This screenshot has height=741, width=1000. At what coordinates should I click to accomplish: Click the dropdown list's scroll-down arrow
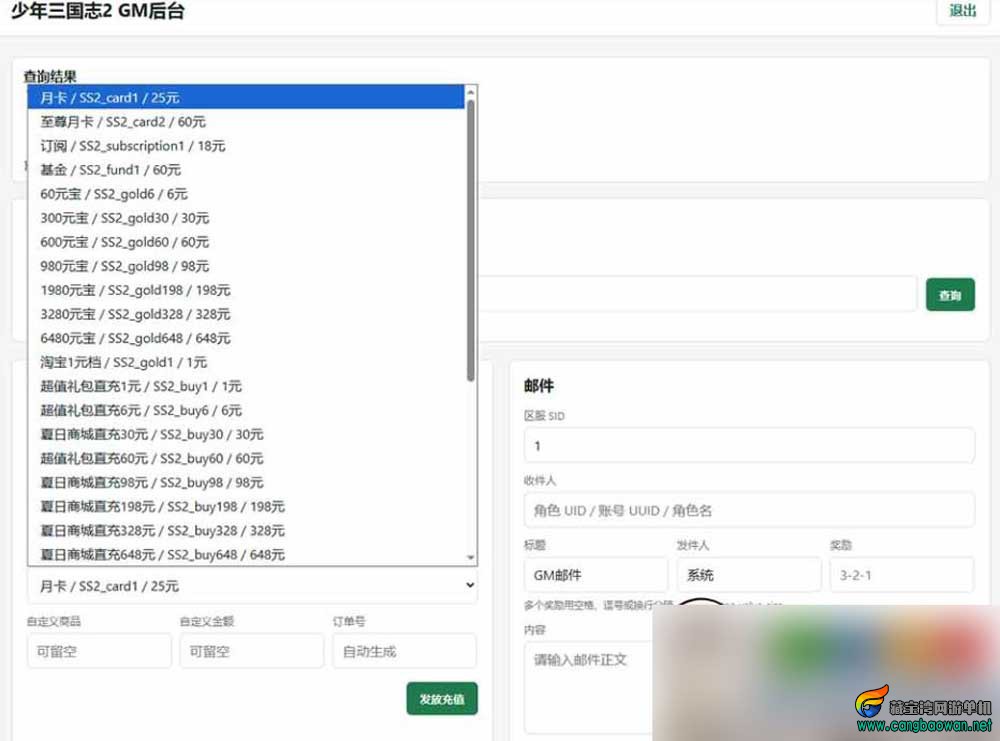(471, 557)
